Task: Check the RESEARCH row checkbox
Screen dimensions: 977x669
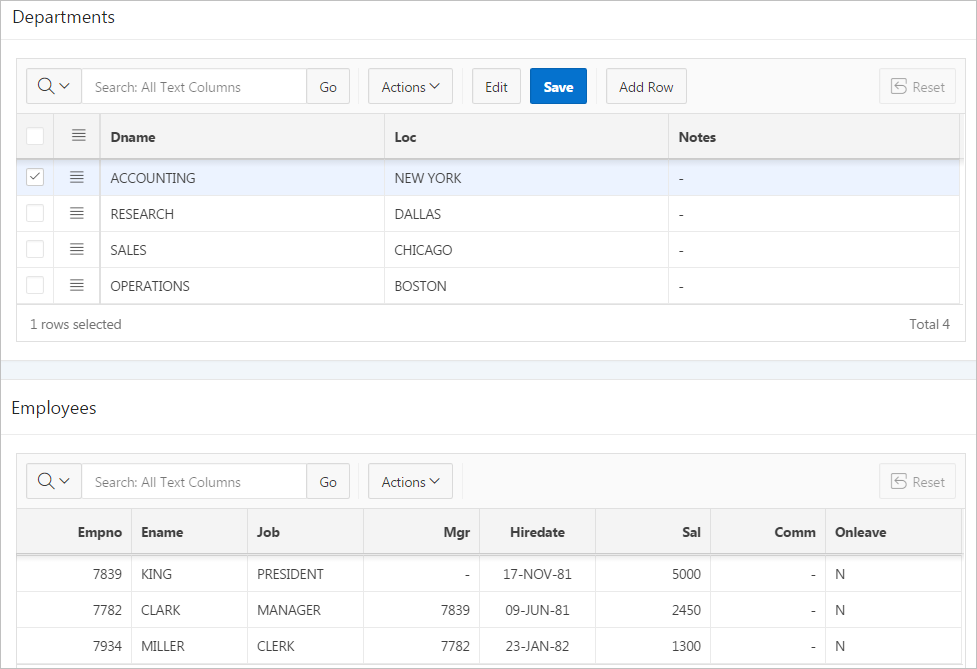Action: coord(35,213)
